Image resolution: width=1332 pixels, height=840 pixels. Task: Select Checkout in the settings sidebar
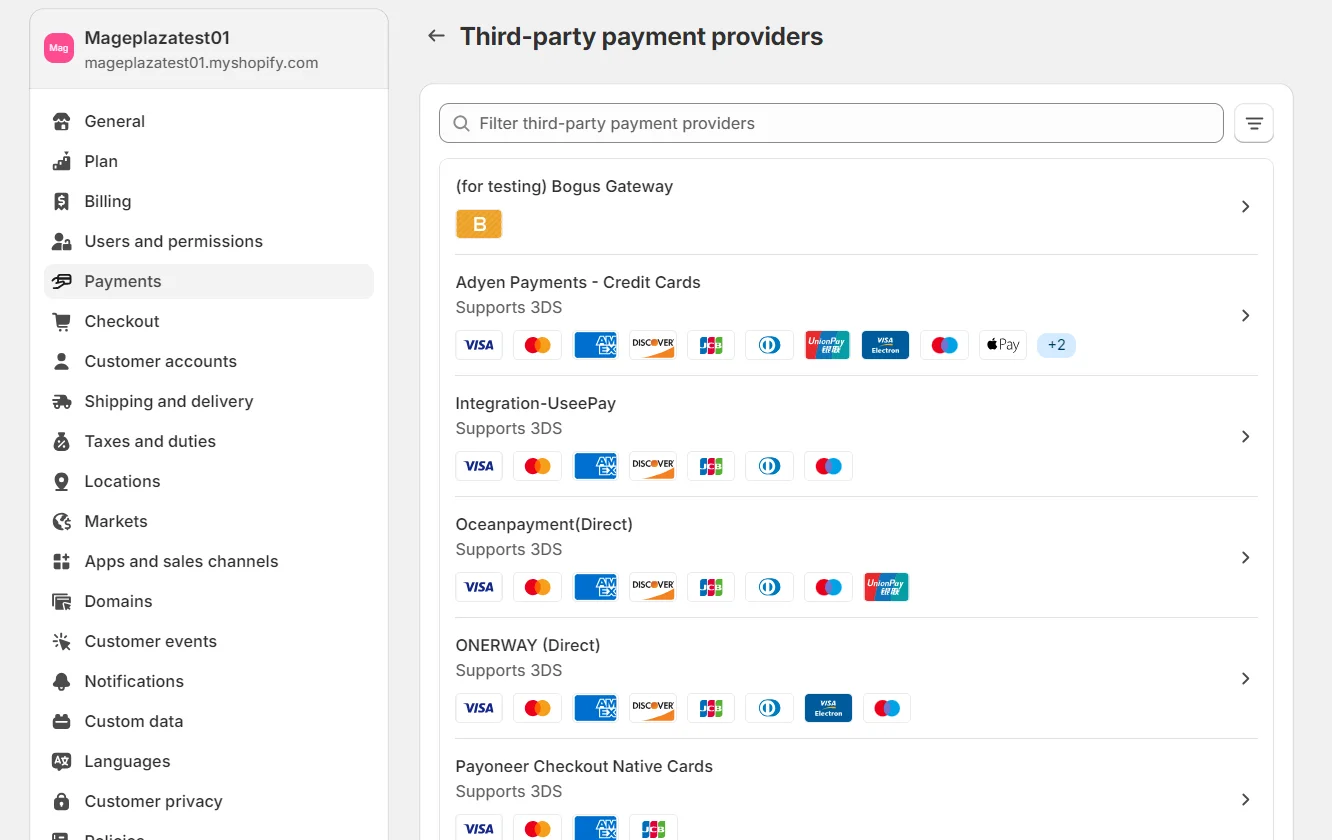tap(122, 321)
